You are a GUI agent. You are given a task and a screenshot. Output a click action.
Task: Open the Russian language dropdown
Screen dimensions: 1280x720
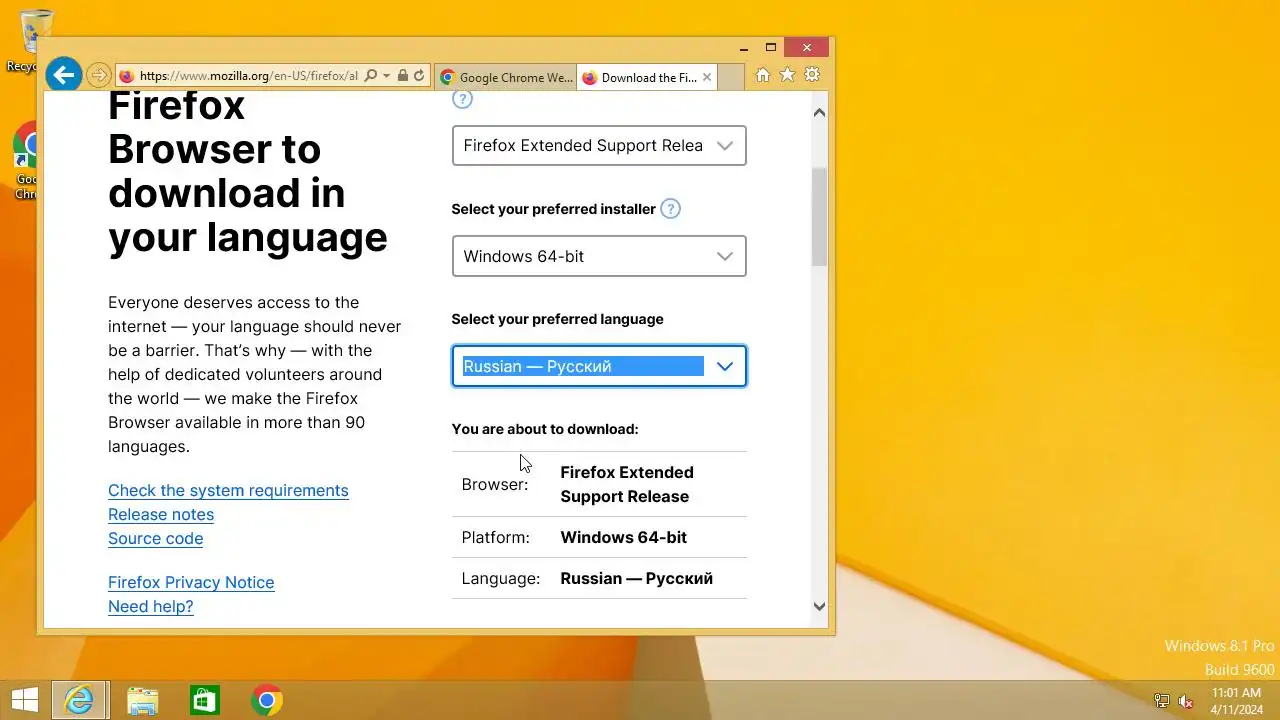pyautogui.click(x=599, y=366)
